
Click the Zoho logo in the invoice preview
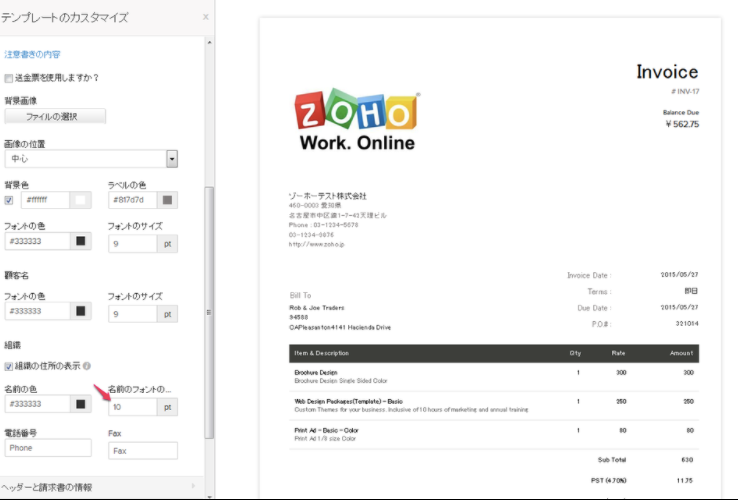[x=357, y=120]
